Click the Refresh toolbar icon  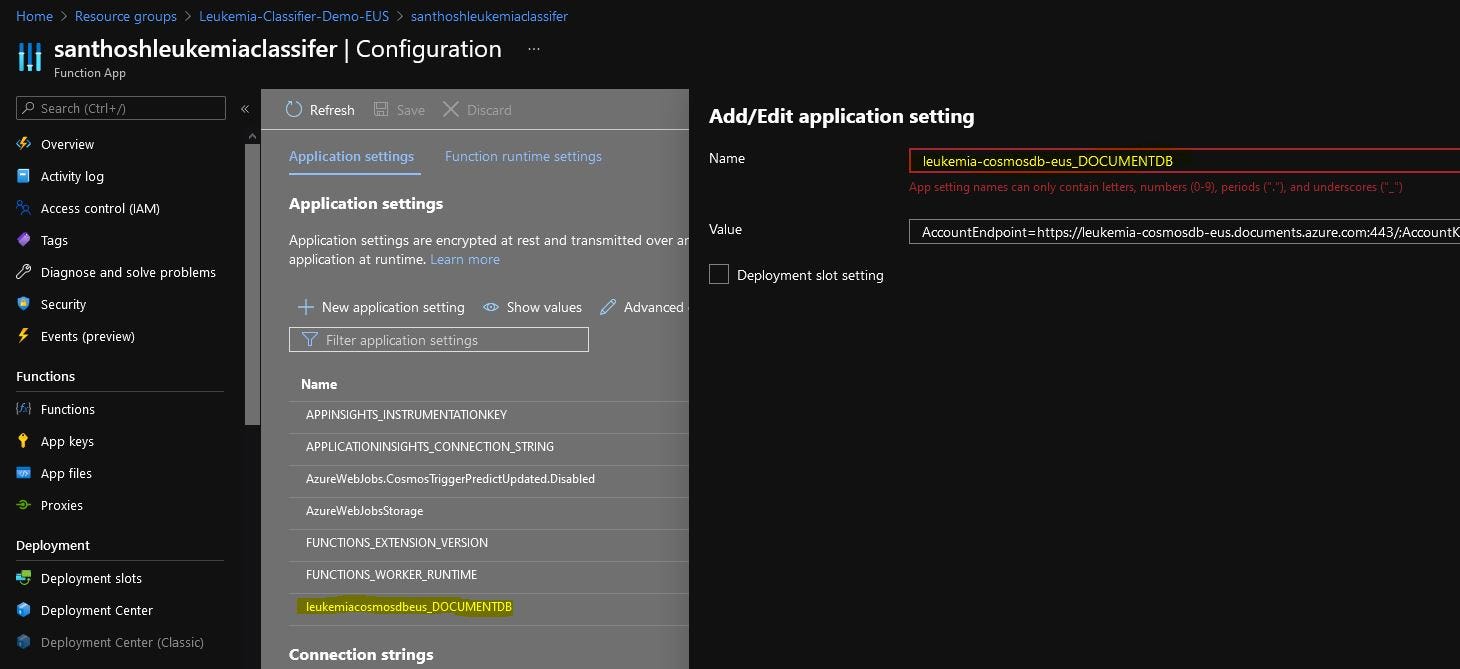(294, 109)
